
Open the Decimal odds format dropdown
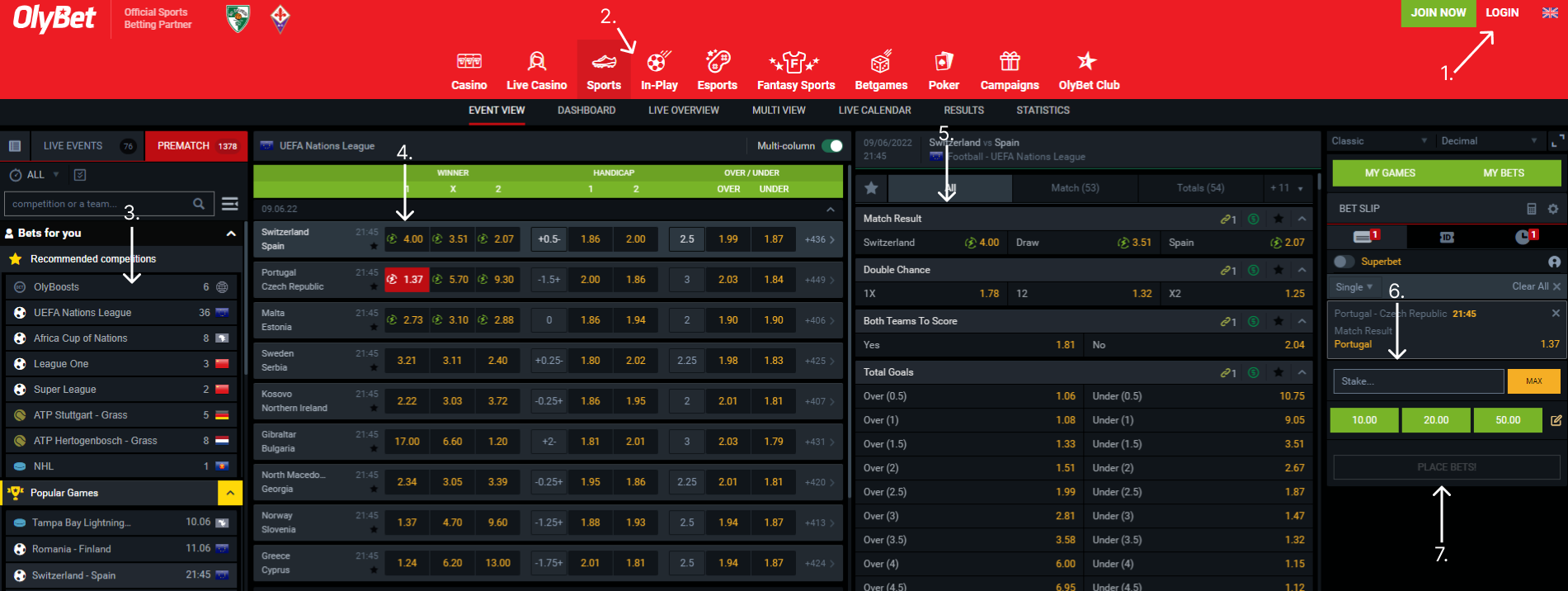tap(1489, 141)
